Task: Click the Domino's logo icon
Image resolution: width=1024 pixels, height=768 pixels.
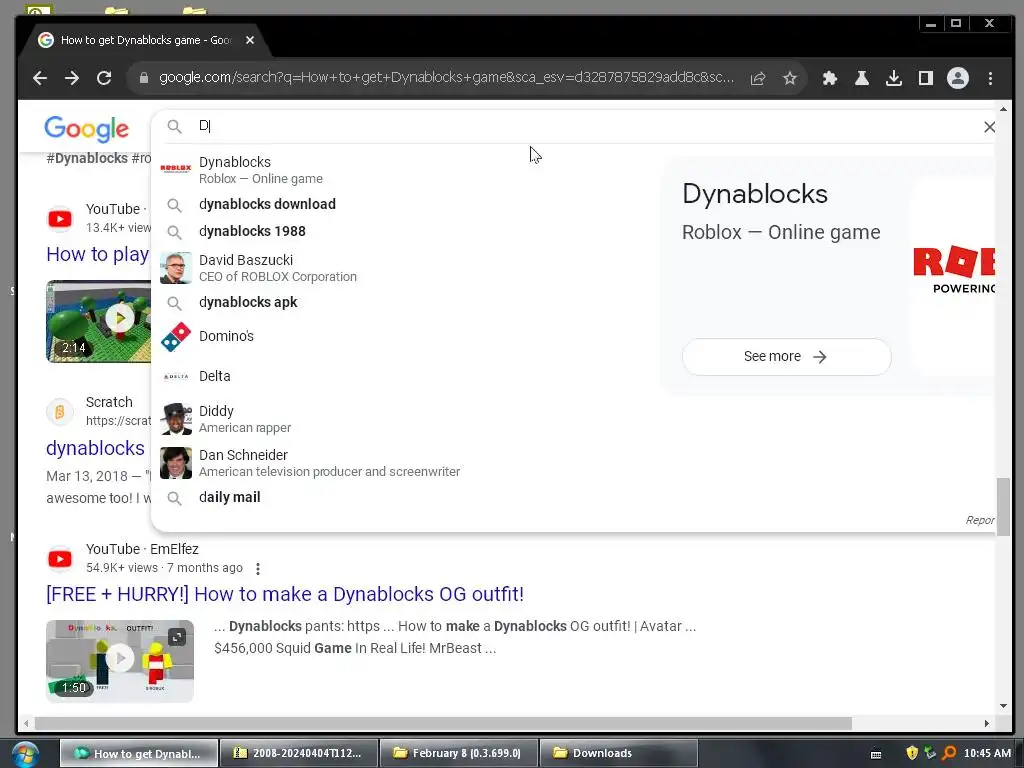Action: pyautogui.click(x=176, y=337)
